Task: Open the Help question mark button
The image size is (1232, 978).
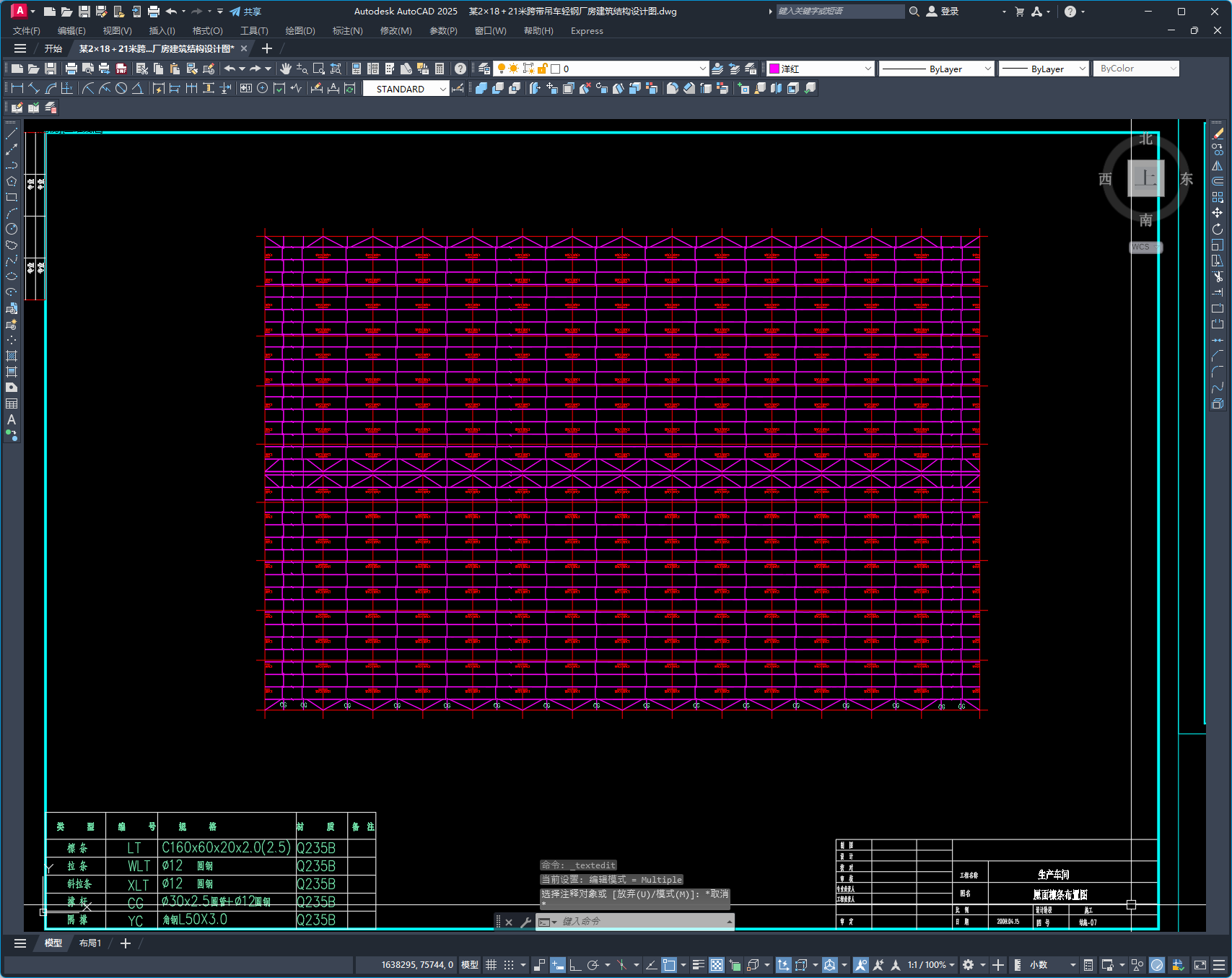Action: [x=460, y=69]
